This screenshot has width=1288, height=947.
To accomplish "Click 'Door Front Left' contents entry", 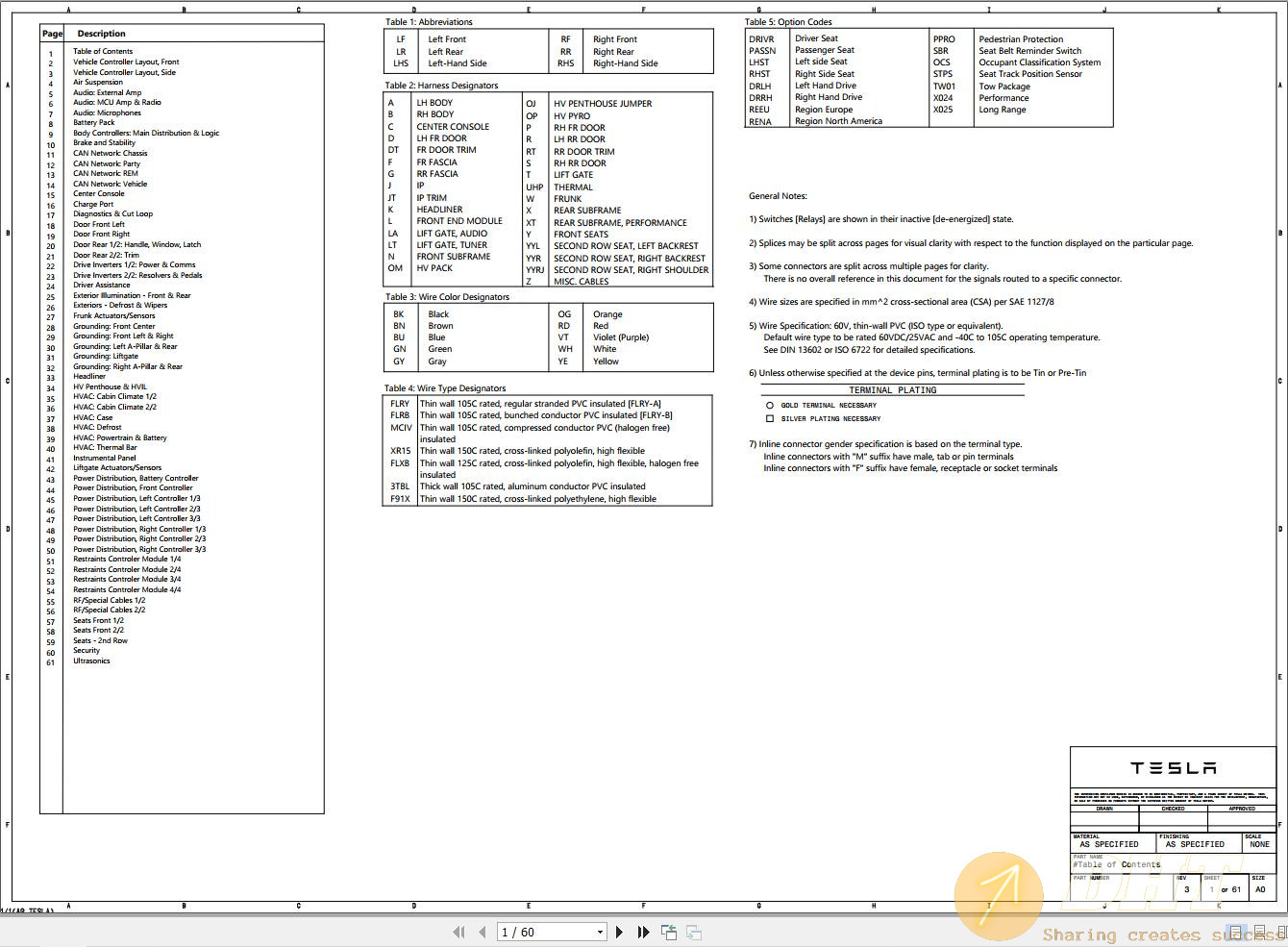I will point(99,224).
